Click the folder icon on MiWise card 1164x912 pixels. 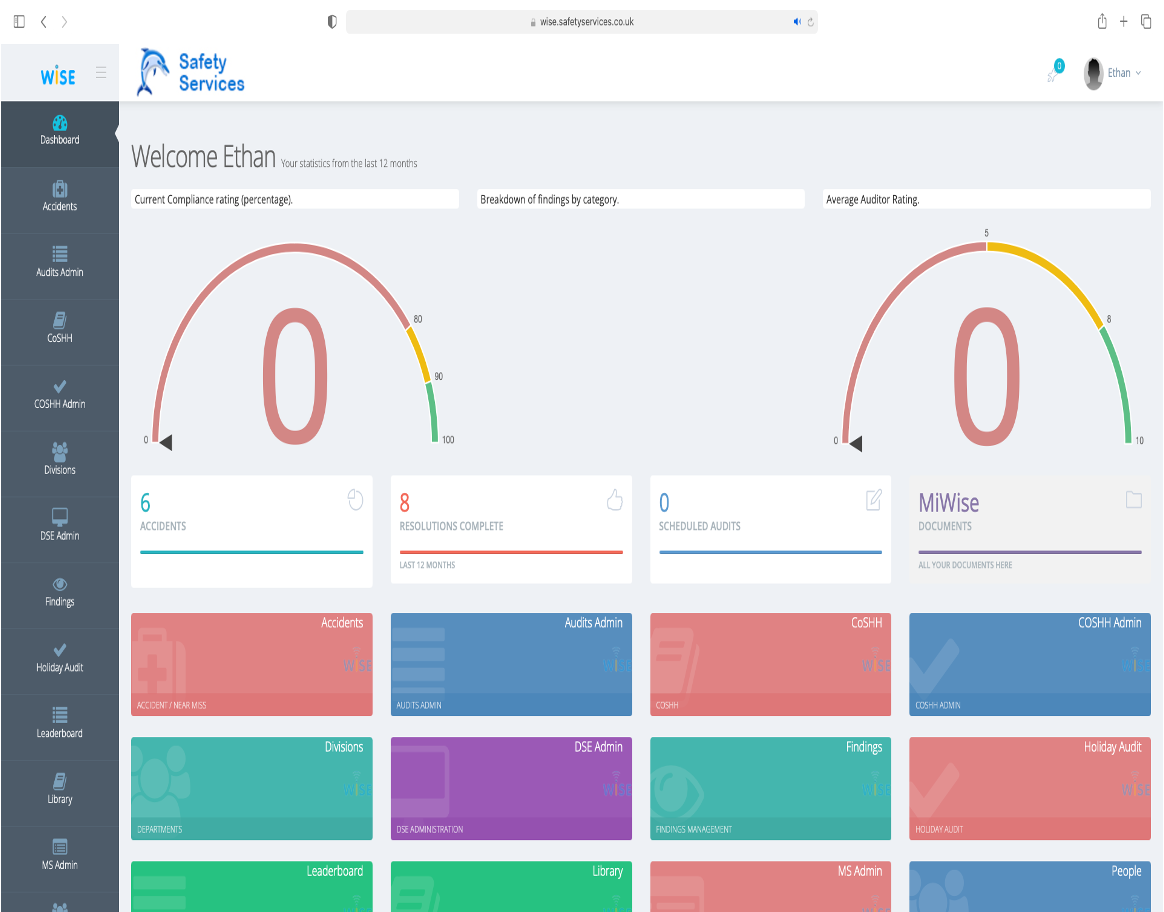[1134, 499]
